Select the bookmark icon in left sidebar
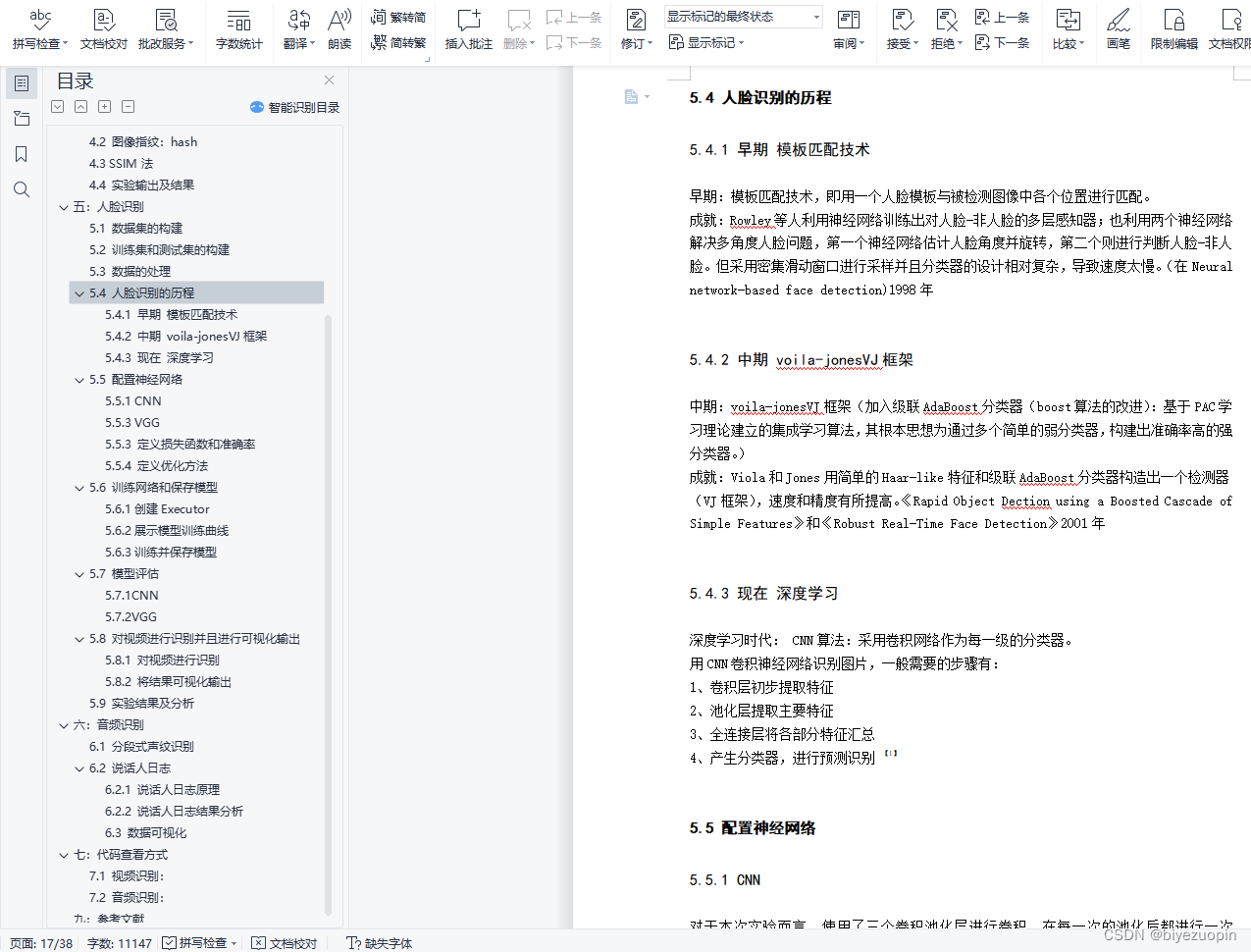The width and height of the screenshot is (1251, 952). 22,154
